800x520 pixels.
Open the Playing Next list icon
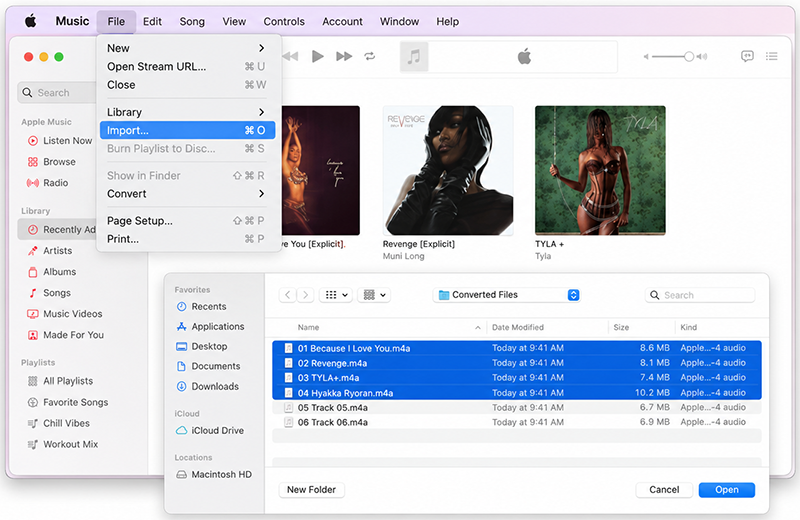(x=771, y=56)
